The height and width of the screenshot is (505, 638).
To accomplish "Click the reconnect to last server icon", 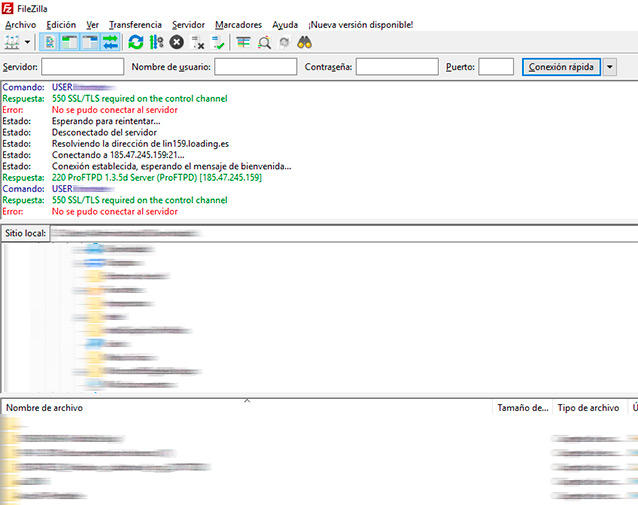I will (218, 42).
